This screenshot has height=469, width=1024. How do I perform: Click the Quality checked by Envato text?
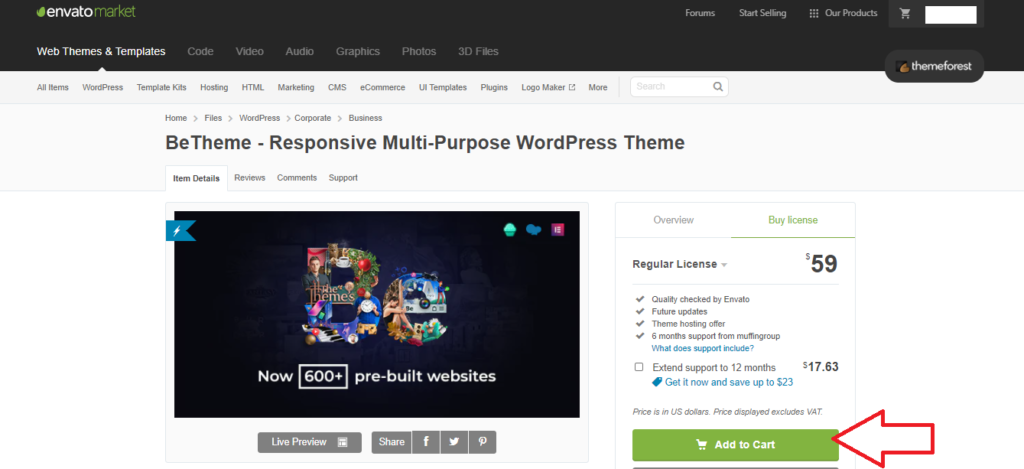click(701, 299)
